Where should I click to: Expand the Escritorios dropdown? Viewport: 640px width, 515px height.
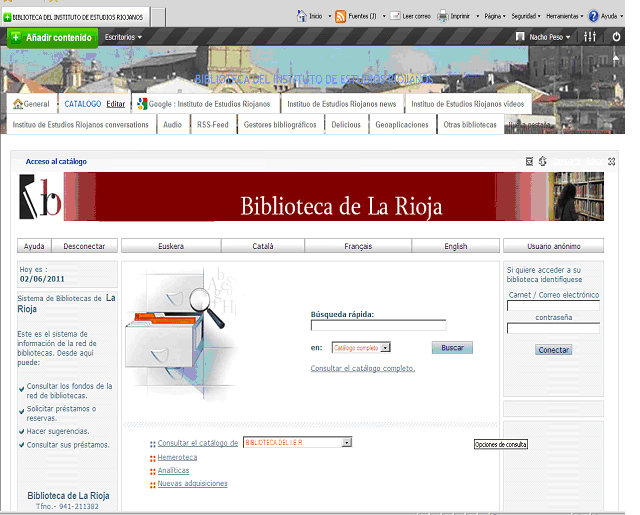click(123, 37)
